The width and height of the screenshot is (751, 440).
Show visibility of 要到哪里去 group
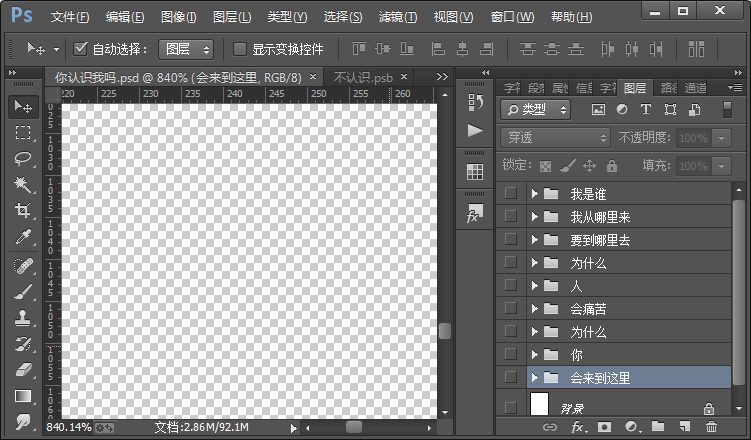coord(511,239)
